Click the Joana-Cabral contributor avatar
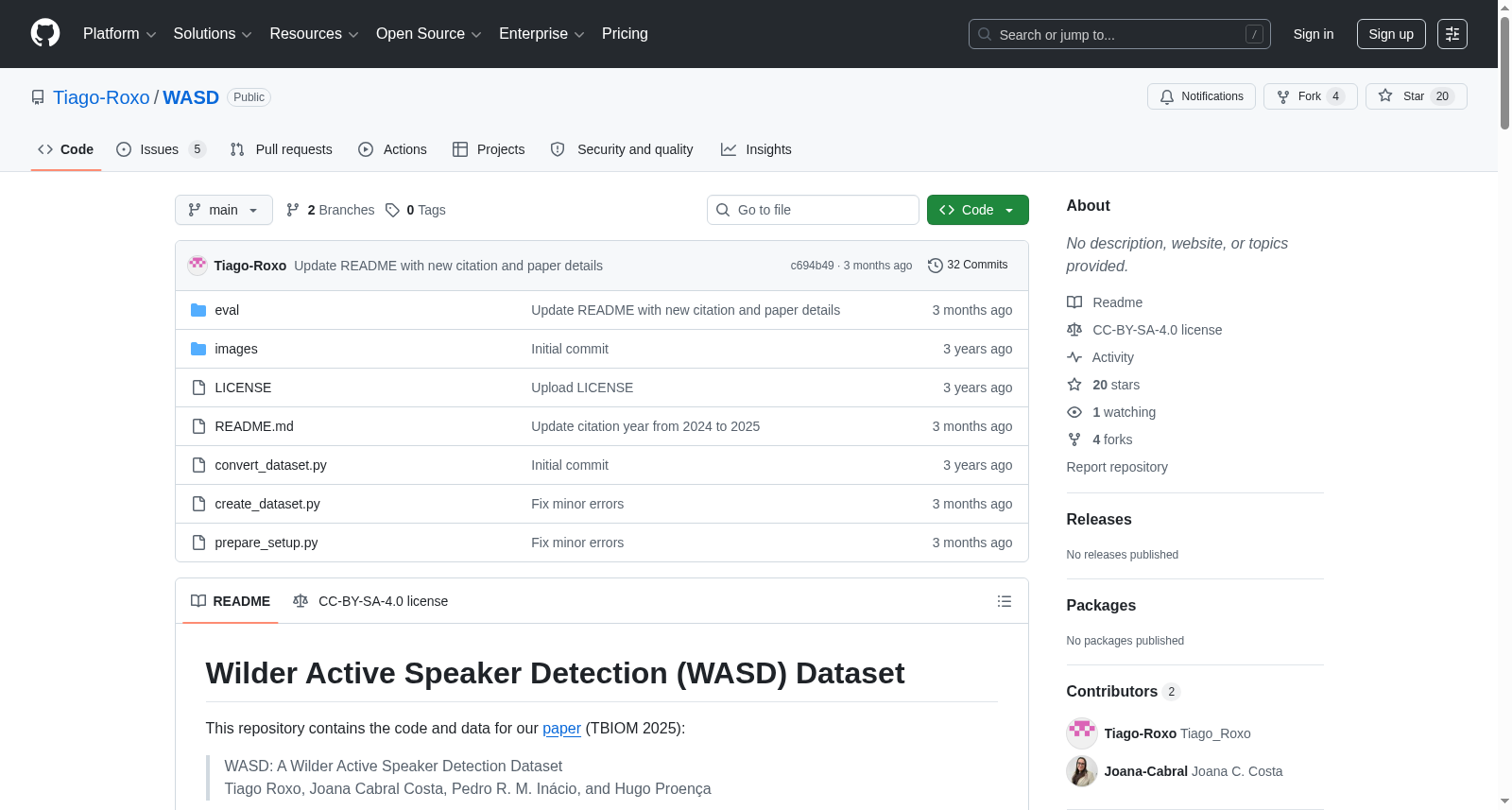 coord(1082,771)
